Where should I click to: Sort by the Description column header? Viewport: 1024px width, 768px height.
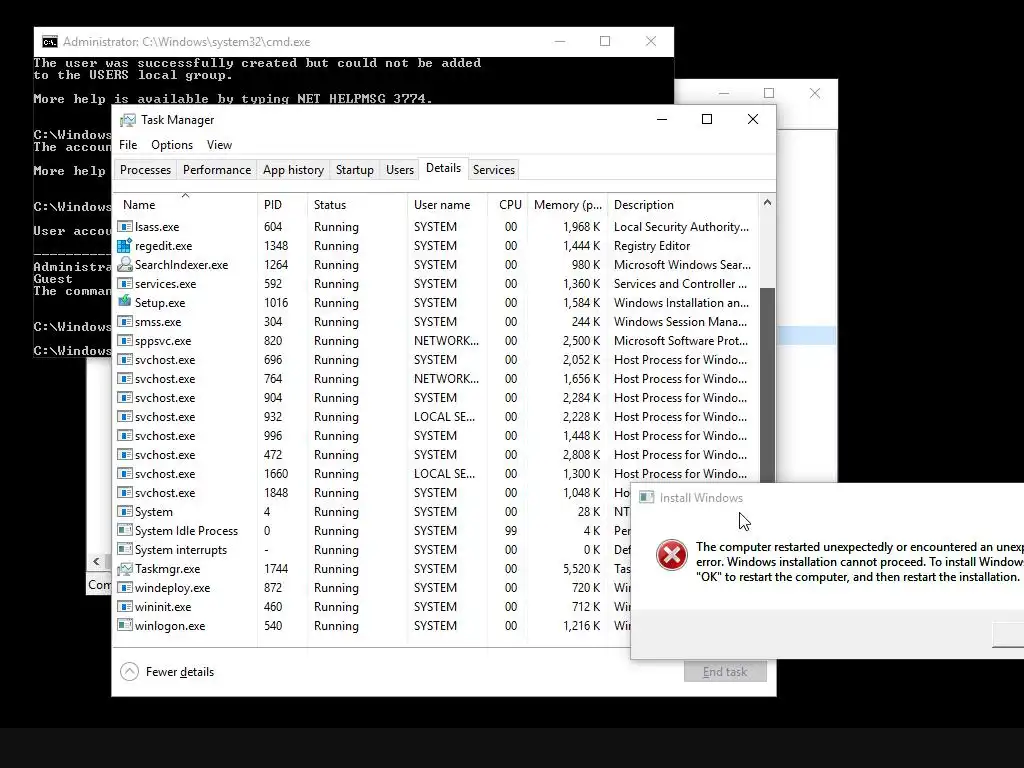[683, 204]
